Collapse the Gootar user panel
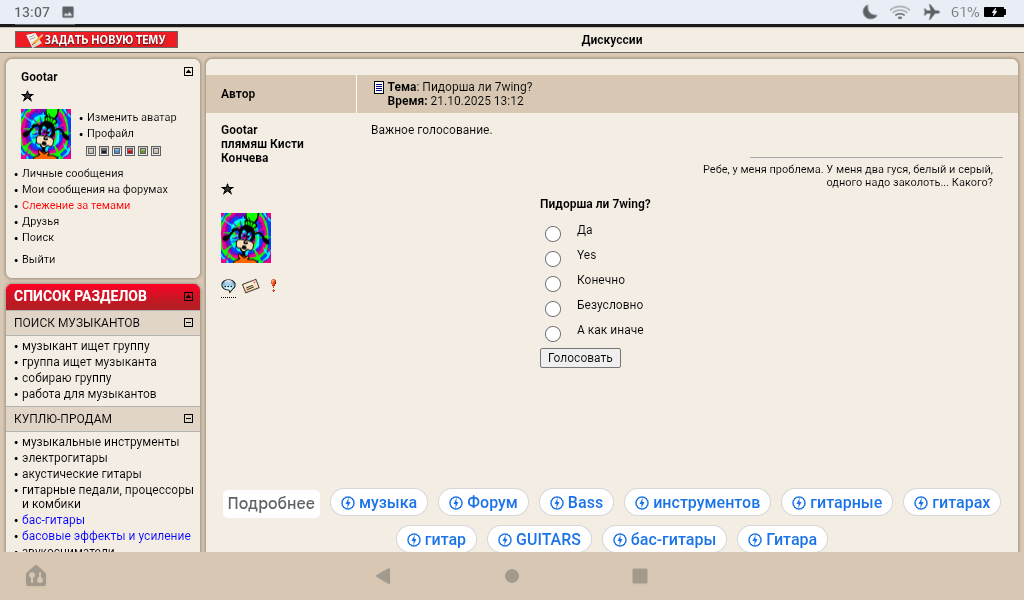1024x600 pixels. 188,71
